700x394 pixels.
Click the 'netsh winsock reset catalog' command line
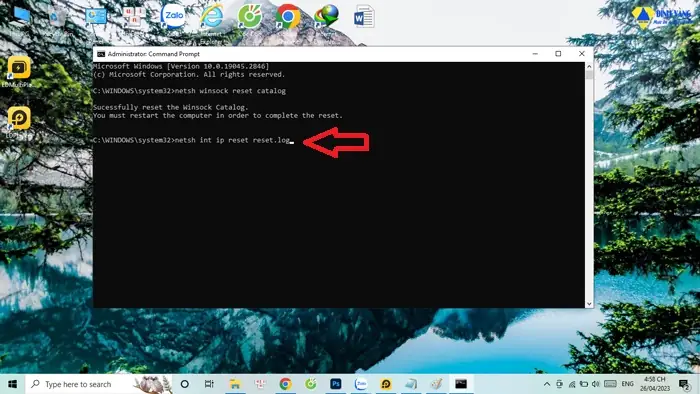click(189, 91)
